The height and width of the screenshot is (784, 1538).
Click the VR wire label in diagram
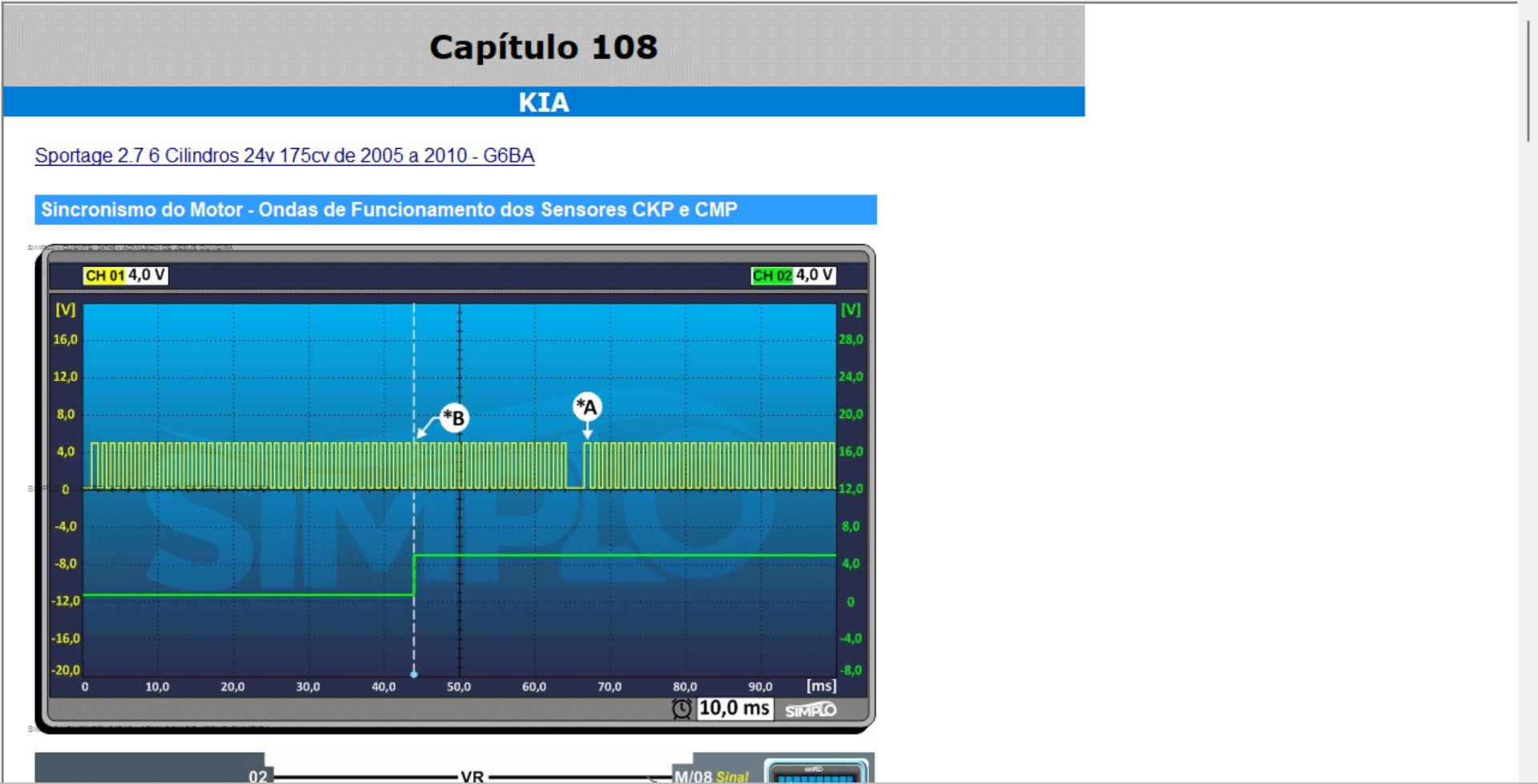tap(472, 776)
